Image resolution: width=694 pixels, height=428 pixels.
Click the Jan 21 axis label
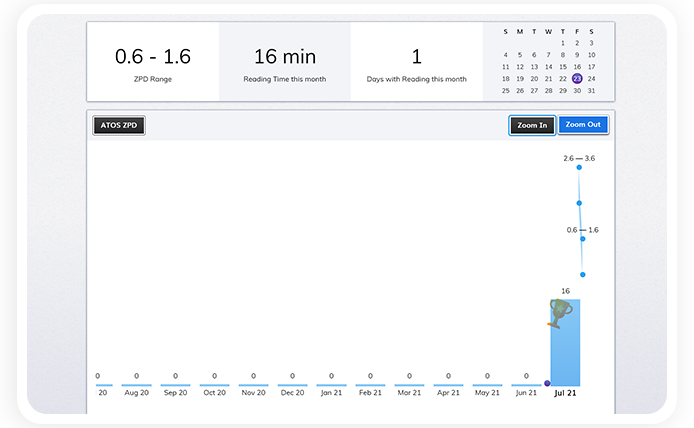click(331, 393)
